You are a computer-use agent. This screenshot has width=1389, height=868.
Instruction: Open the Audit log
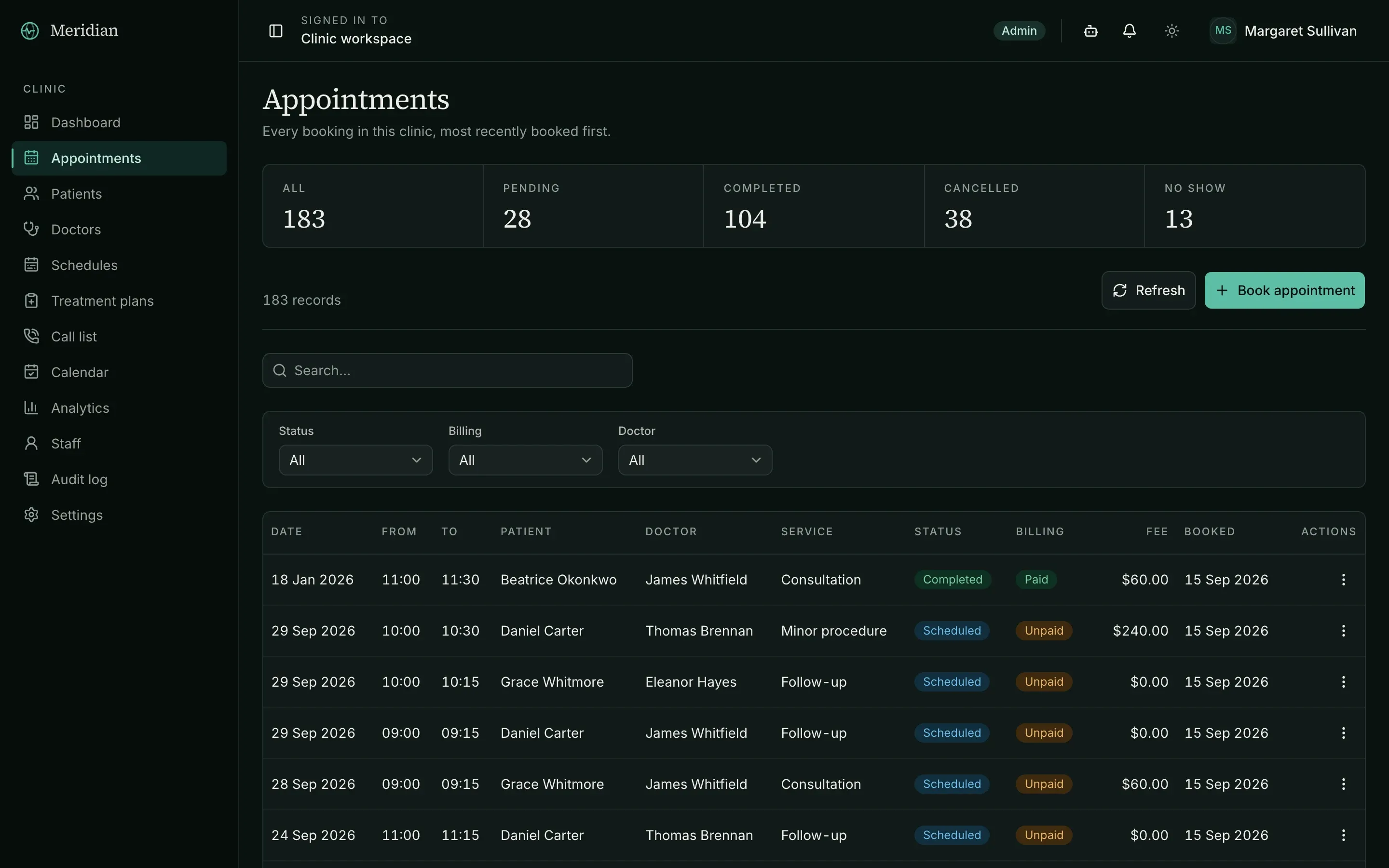pos(119,479)
